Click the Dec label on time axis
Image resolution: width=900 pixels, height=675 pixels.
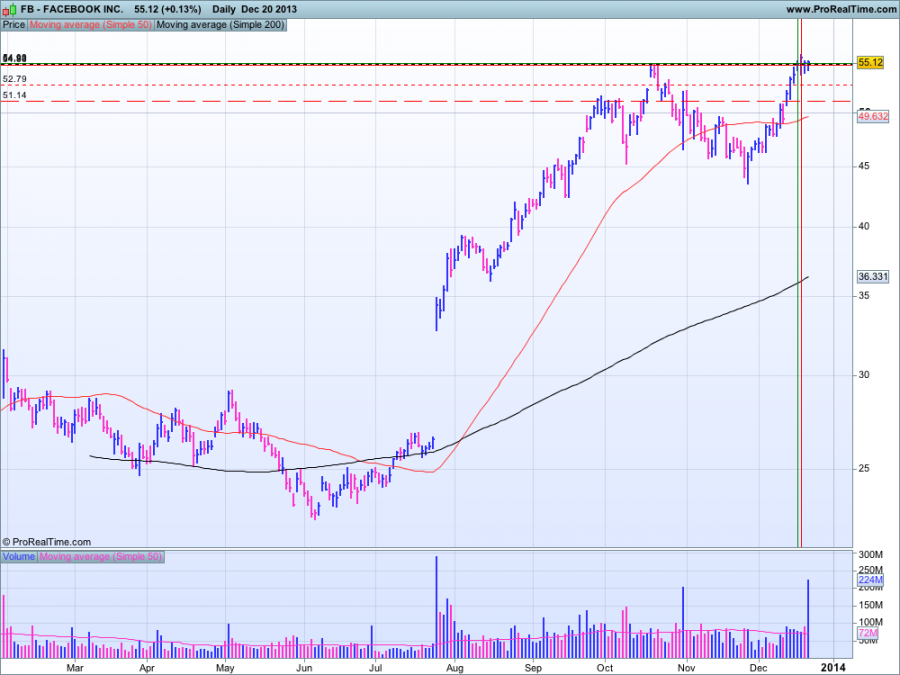759,668
